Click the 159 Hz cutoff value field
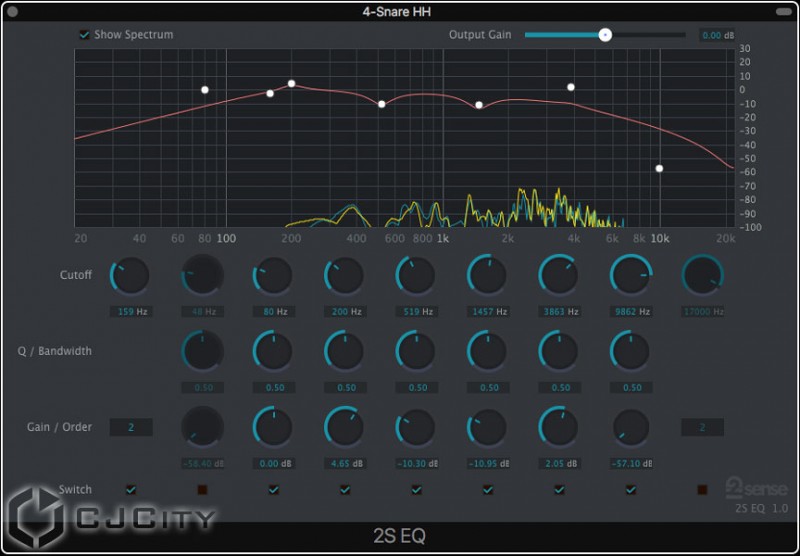Image resolution: width=800 pixels, height=556 pixels. (131, 312)
